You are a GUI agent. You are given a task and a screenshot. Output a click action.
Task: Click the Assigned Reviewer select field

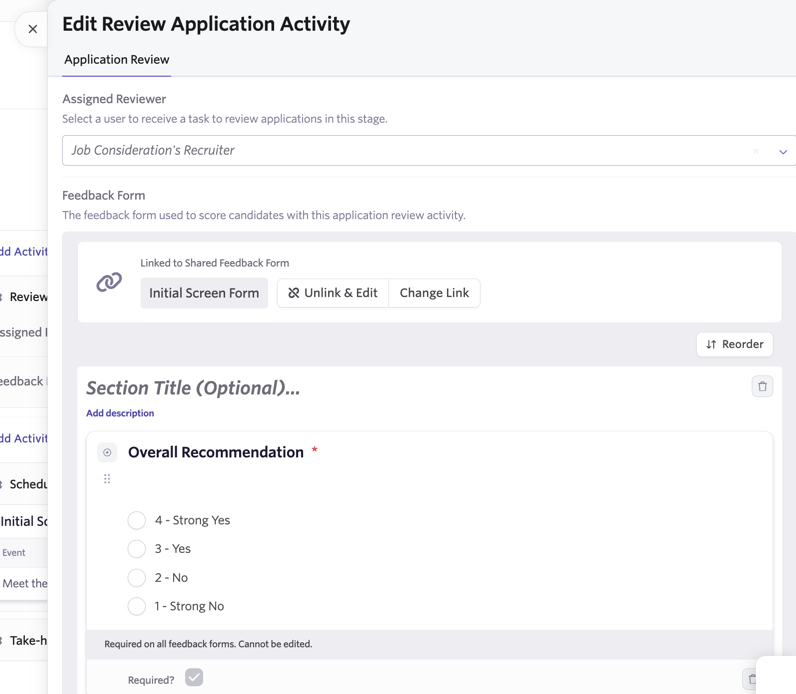coord(428,150)
